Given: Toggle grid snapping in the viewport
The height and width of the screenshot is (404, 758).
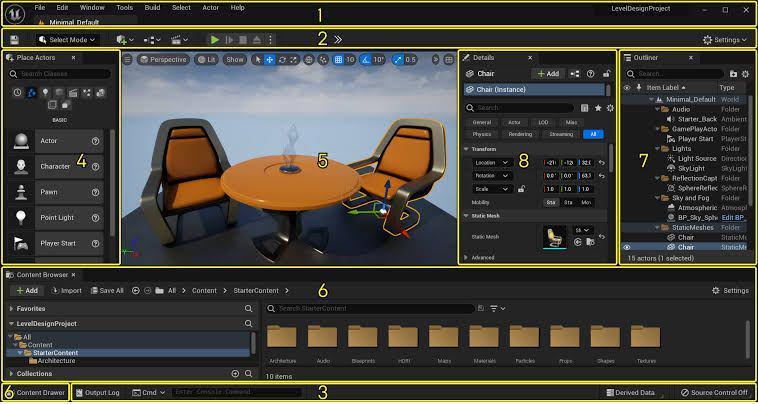Looking at the screenshot, I should (338, 59).
